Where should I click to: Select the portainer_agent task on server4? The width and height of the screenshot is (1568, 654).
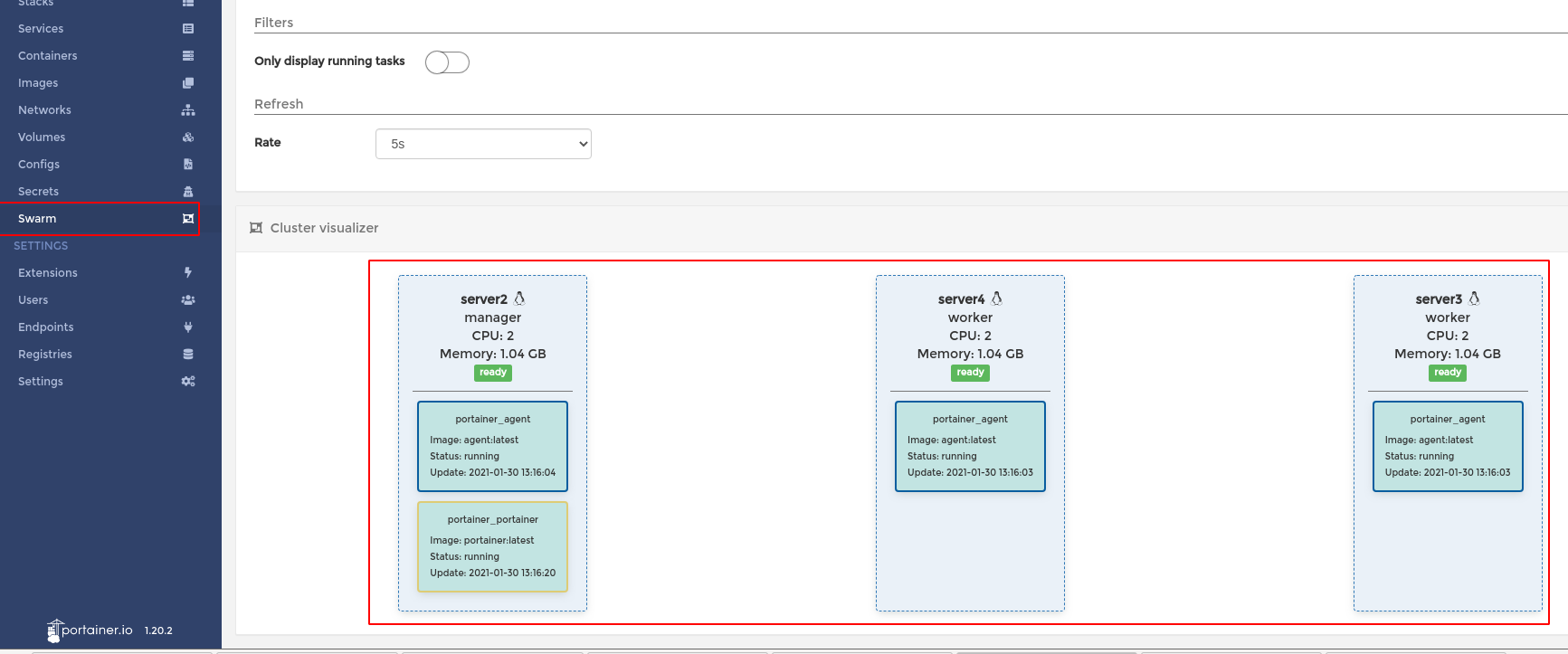[x=971, y=447]
